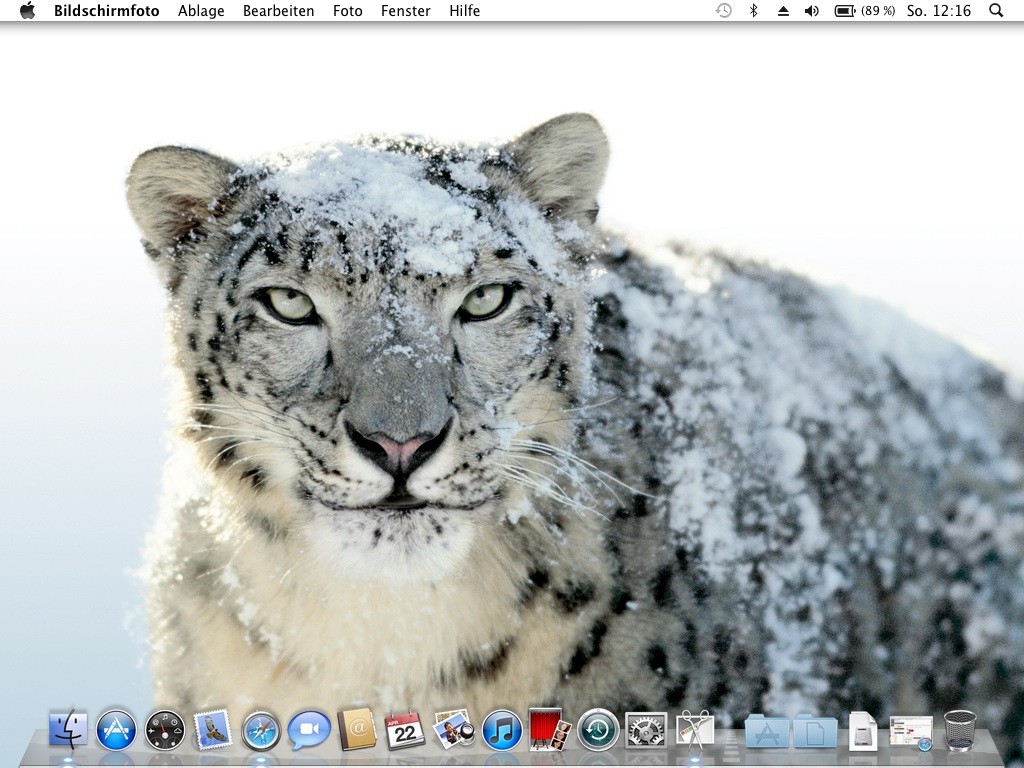Open Finder from the Dock
The image size is (1024, 768).
[x=68, y=730]
